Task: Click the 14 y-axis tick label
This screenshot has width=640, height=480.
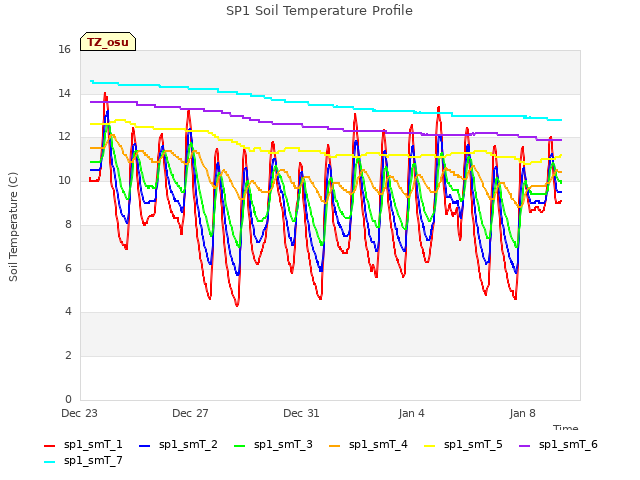Action: pos(64,93)
